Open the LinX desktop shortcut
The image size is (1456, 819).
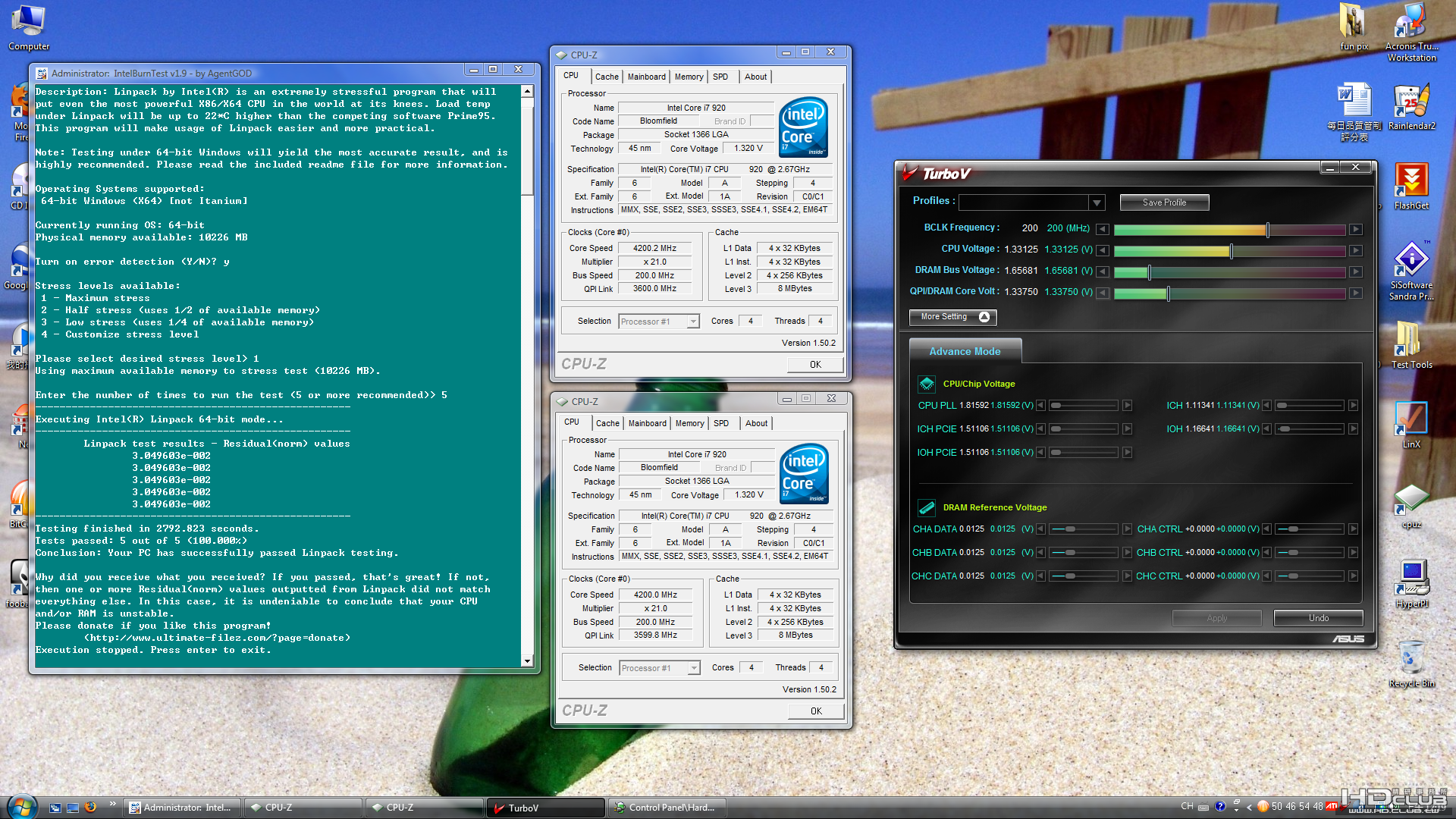tap(1410, 419)
